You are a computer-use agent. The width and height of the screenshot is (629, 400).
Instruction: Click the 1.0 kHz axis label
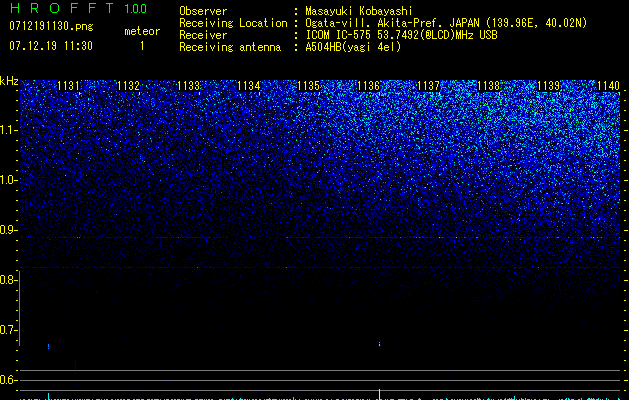tap(8, 180)
